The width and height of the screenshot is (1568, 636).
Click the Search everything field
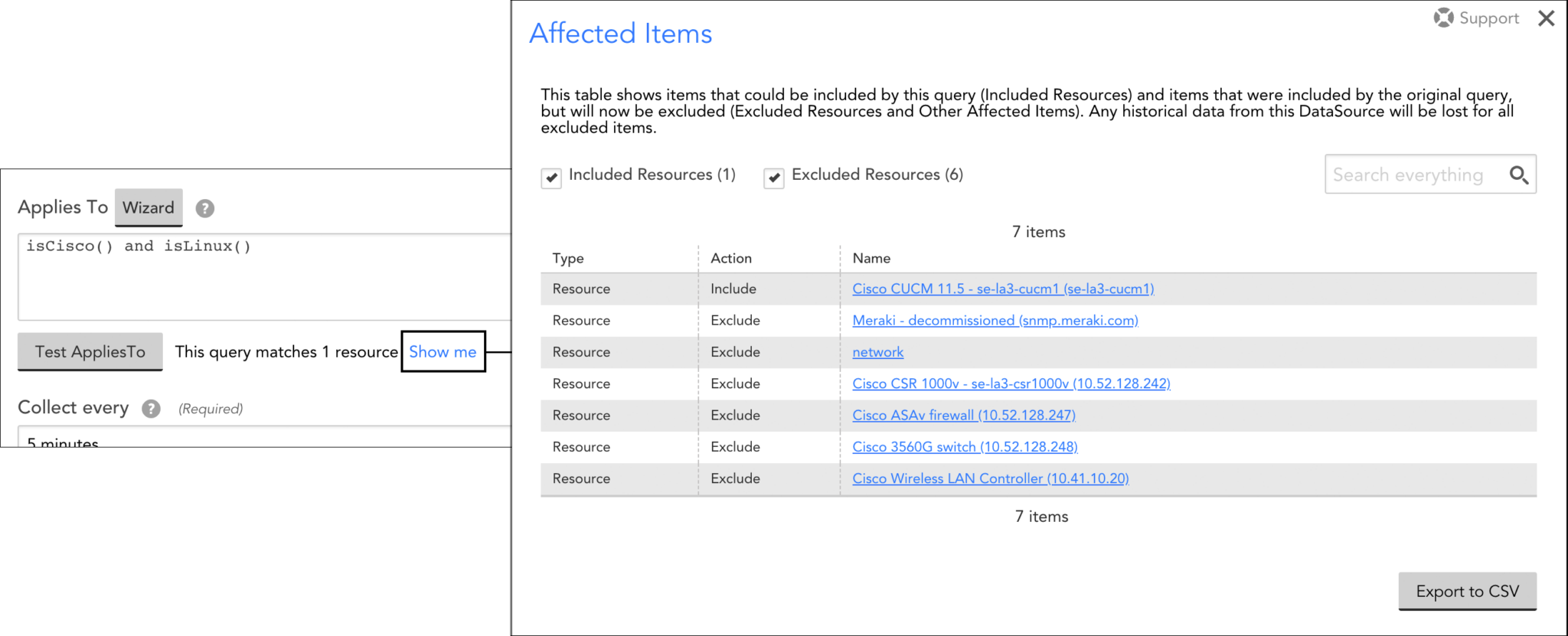(x=1415, y=175)
